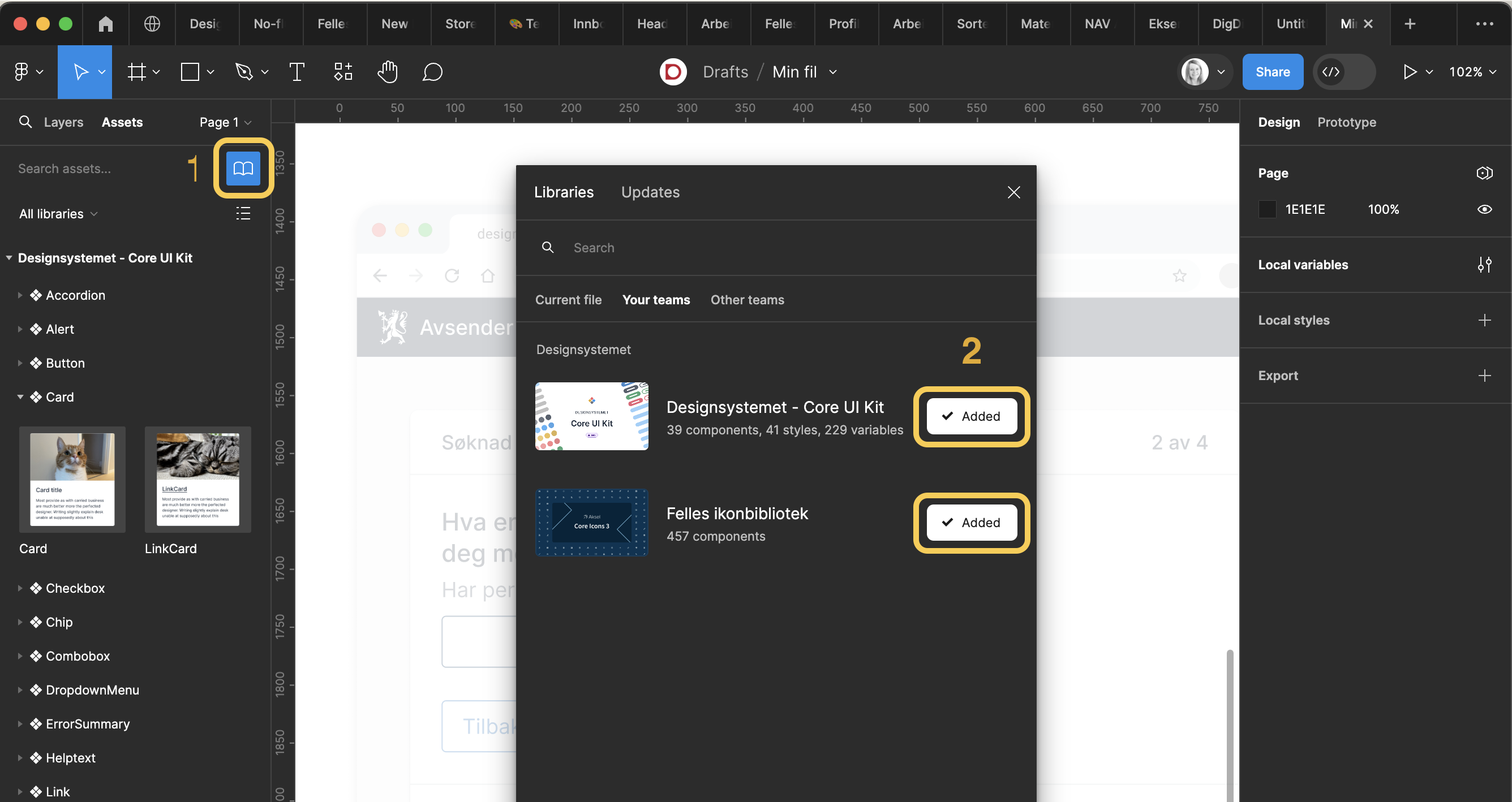Open the tab bar overflow menu
This screenshot has height=802, width=1512.
1484,23
